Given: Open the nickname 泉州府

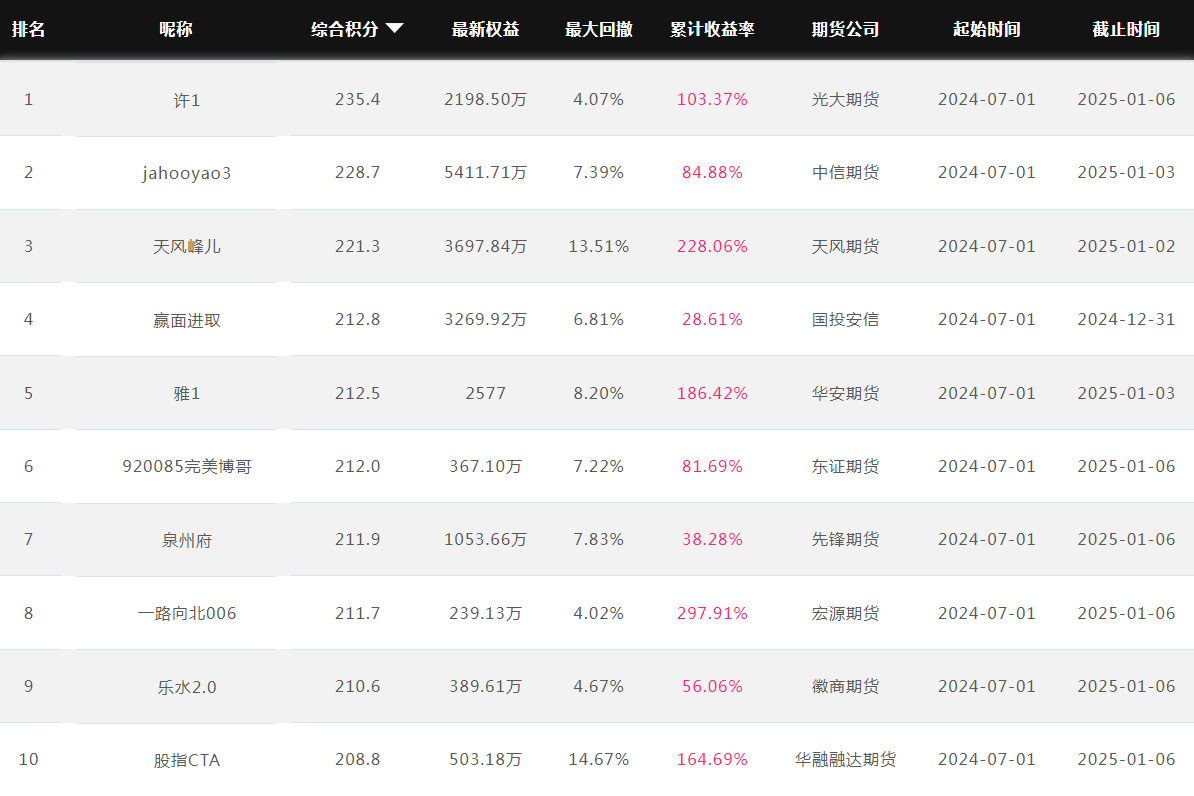Looking at the screenshot, I should [187, 540].
